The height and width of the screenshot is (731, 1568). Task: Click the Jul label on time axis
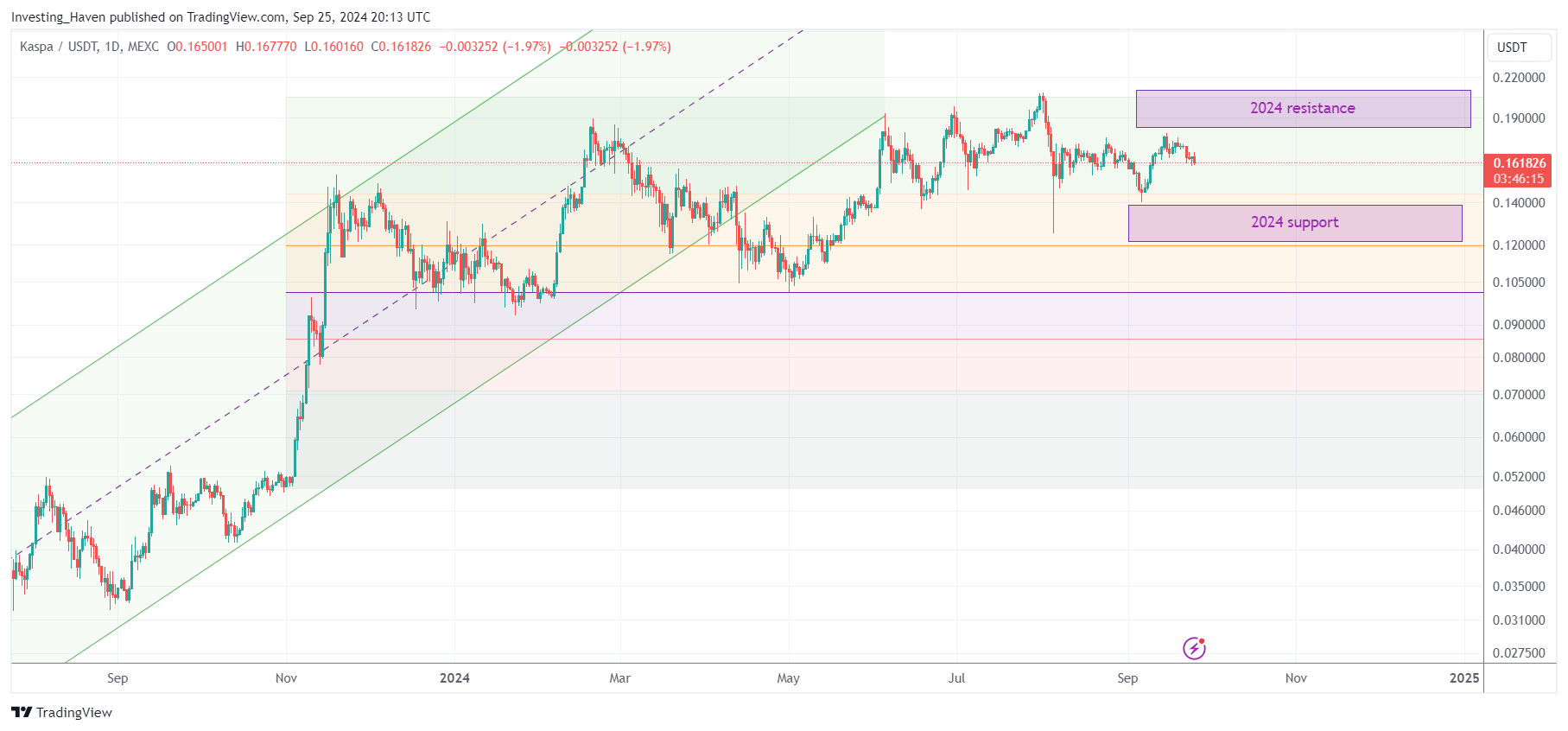pos(956,678)
